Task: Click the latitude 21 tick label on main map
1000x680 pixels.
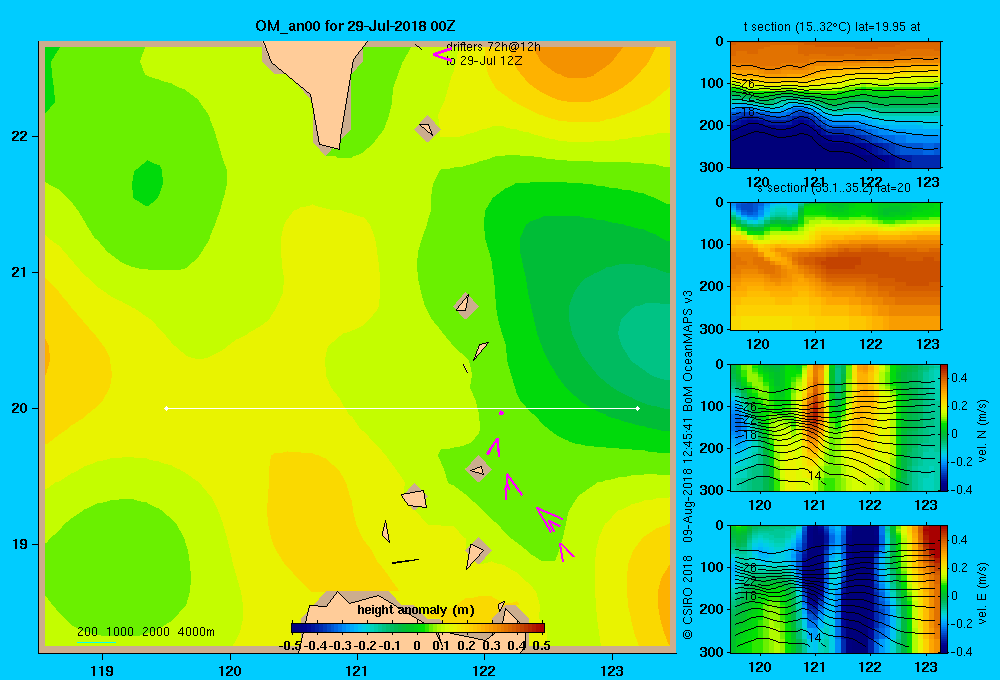Action: [x=20, y=272]
